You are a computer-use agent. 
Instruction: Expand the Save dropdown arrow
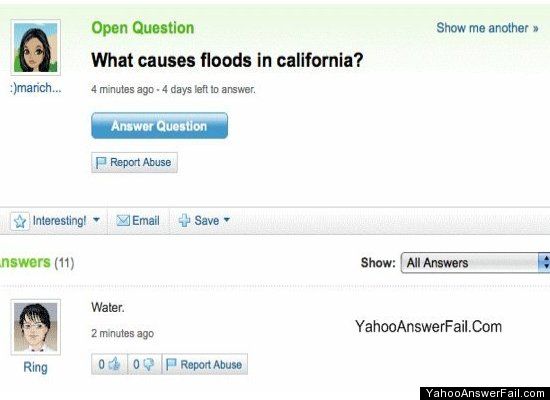227,220
